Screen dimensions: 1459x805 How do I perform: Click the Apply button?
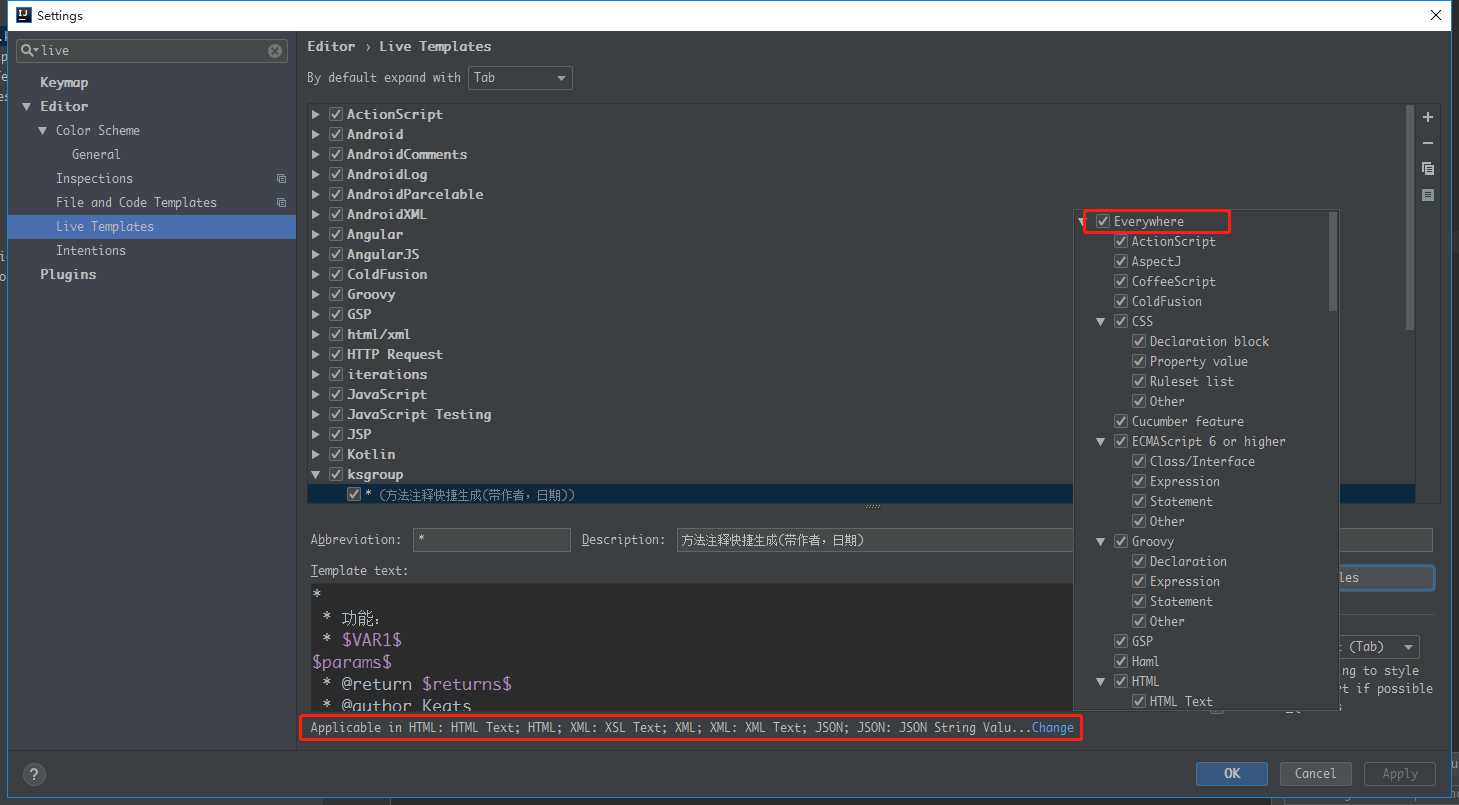tap(1400, 773)
